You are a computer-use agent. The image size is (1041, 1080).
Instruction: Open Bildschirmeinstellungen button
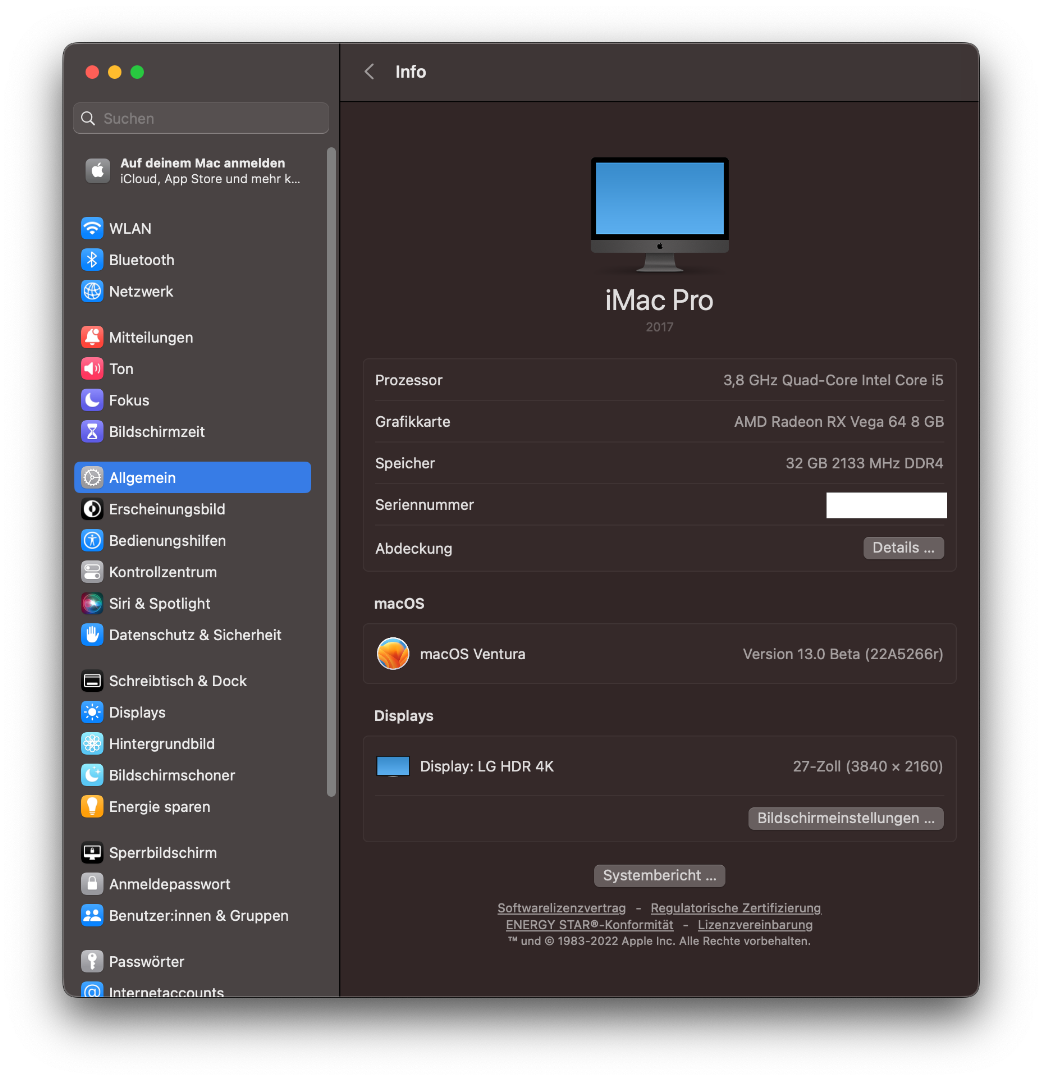click(x=846, y=818)
